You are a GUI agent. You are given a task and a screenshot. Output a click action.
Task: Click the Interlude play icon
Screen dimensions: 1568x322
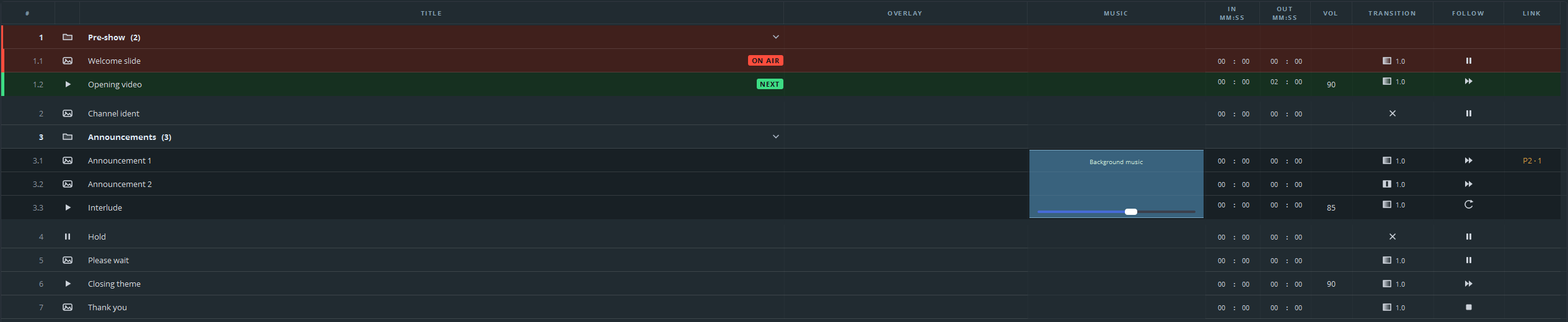coord(68,207)
